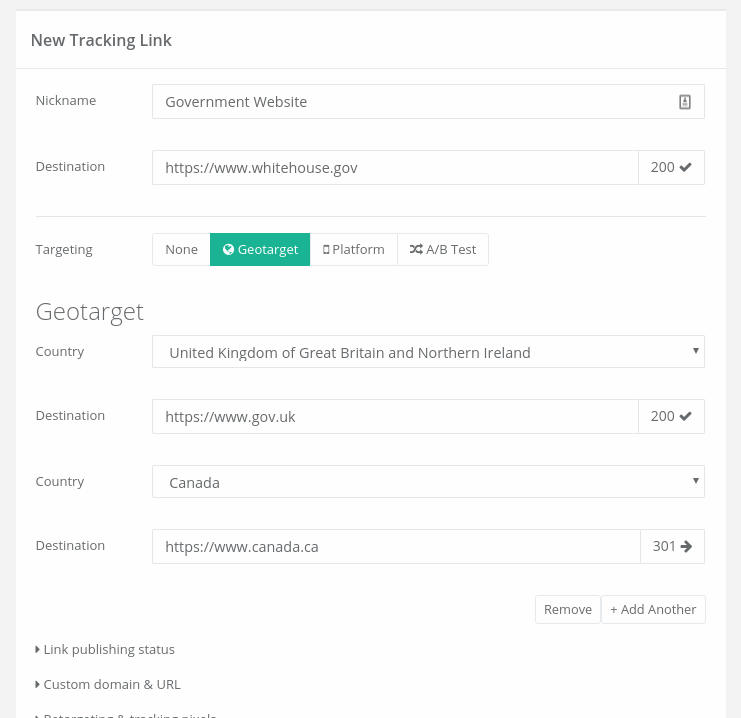Expand Custom domain & URL section

pyautogui.click(x=108, y=685)
